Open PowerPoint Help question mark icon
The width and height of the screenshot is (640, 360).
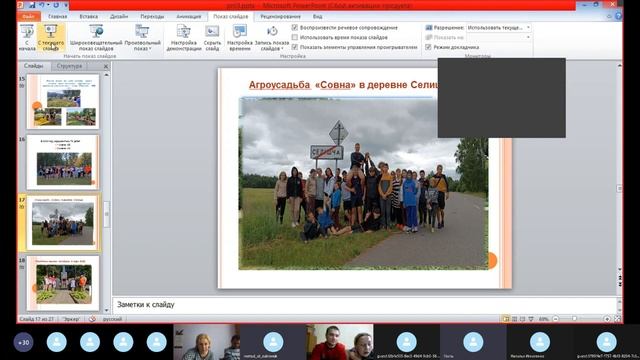tap(618, 16)
